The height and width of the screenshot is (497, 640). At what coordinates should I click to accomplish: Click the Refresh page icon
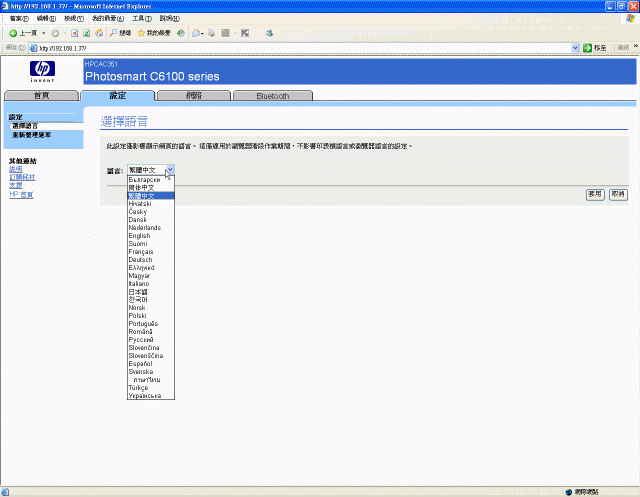pyautogui.click(x=87, y=33)
